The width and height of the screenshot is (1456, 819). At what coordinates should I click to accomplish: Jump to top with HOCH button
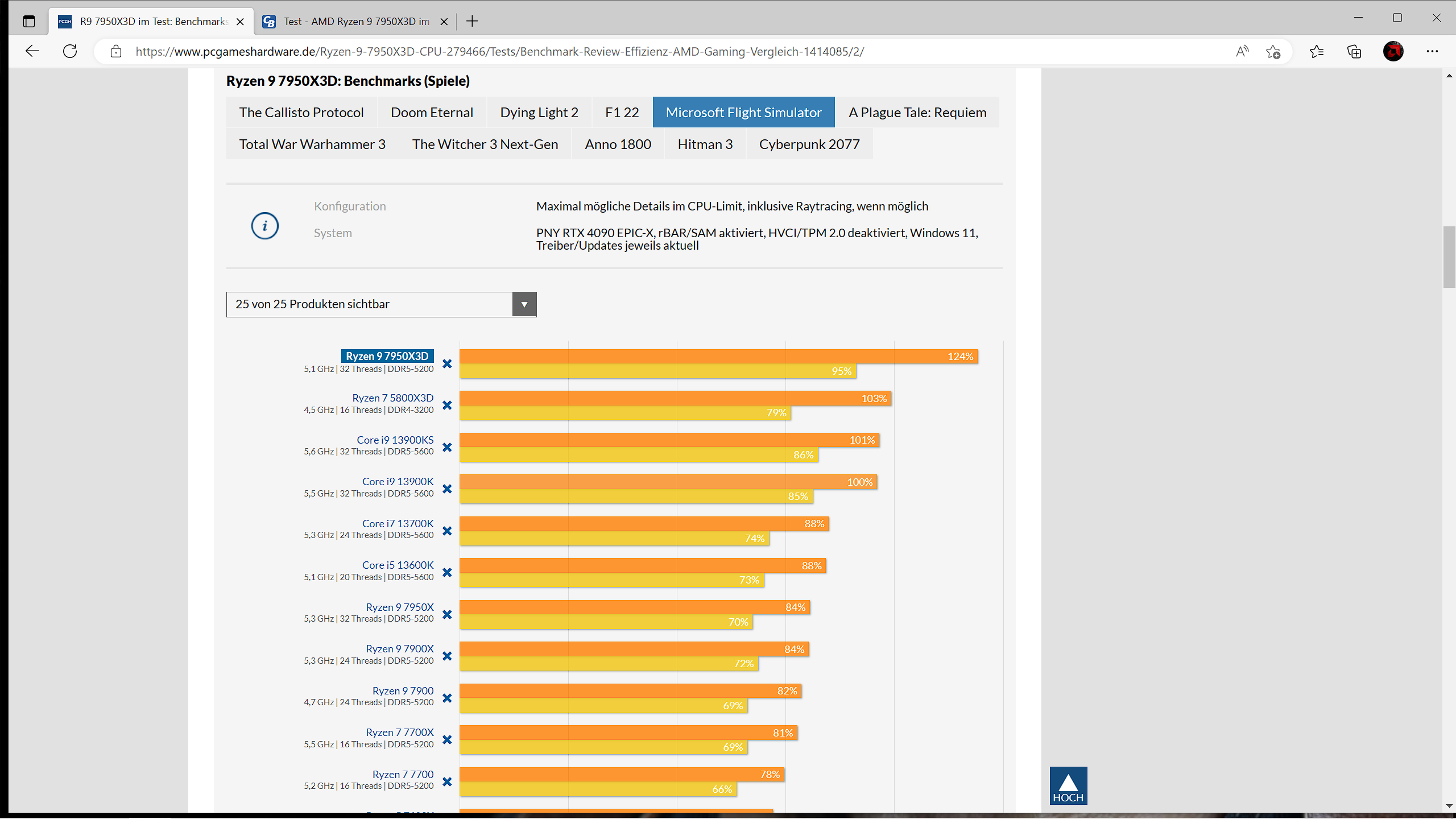1068,785
